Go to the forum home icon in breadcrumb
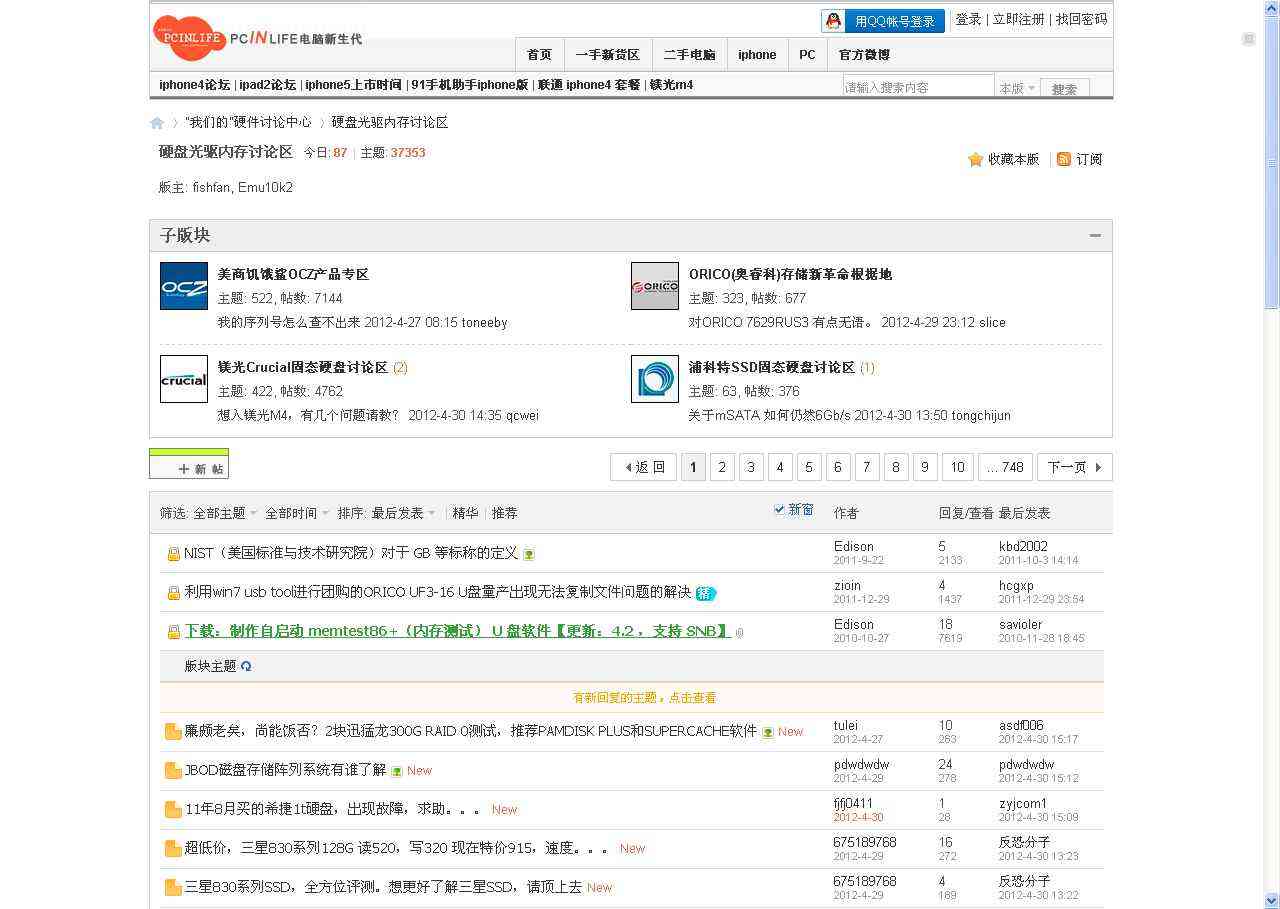Screen dimensions: 1280x909 coord(157,123)
